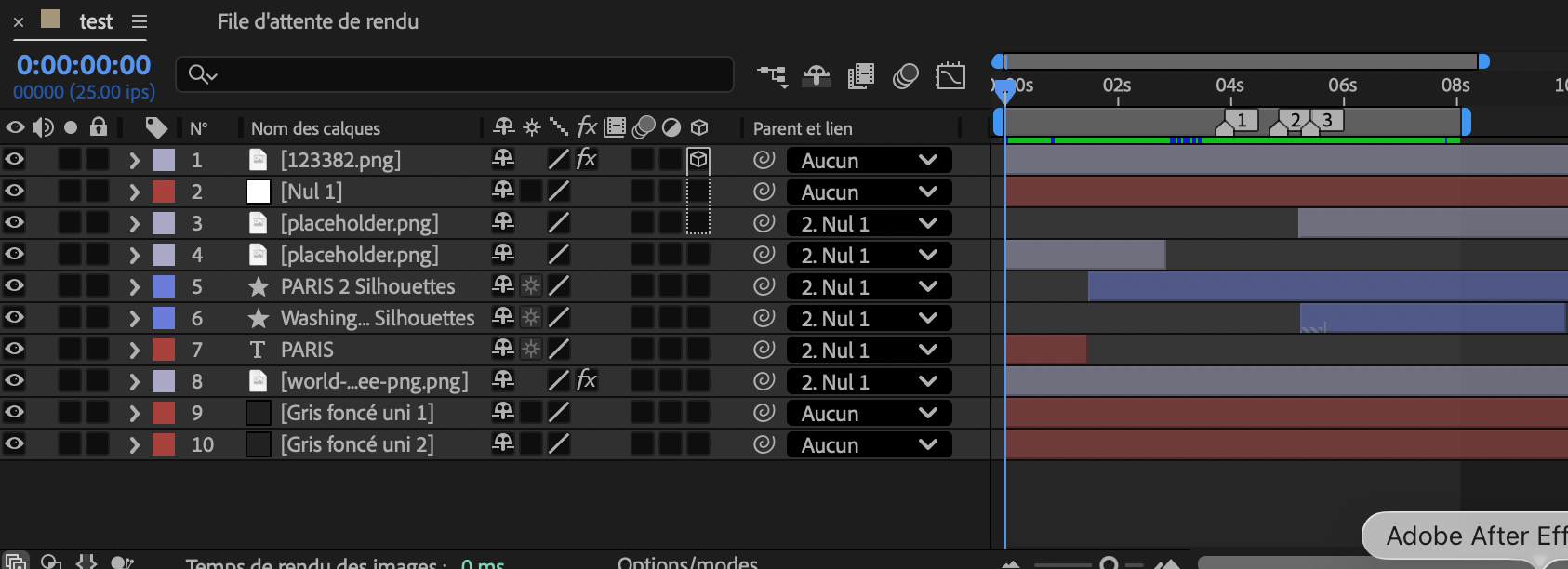Open parent dropdown for first placeholder.png layer

[869, 223]
